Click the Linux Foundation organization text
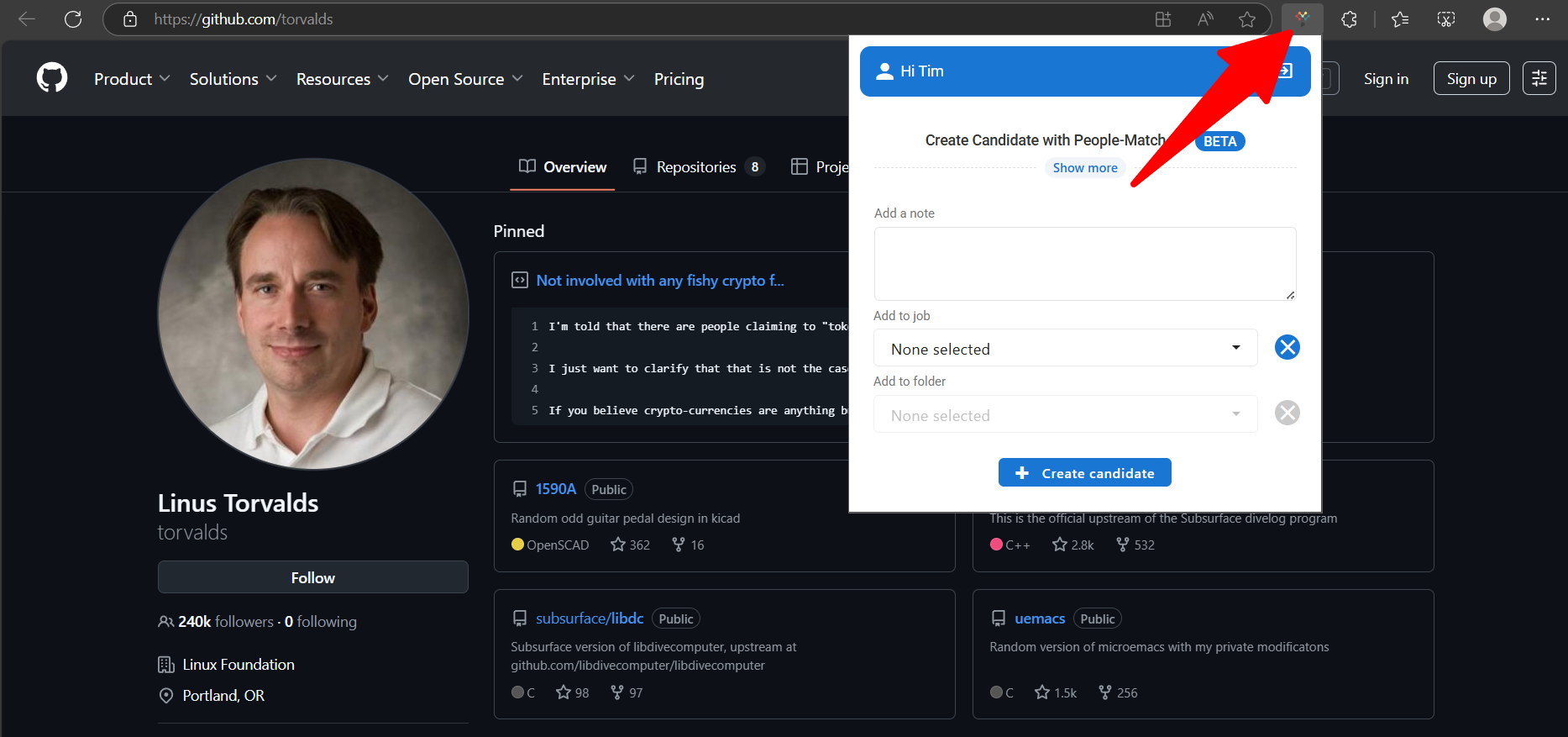Image resolution: width=1568 pixels, height=737 pixels. [239, 665]
